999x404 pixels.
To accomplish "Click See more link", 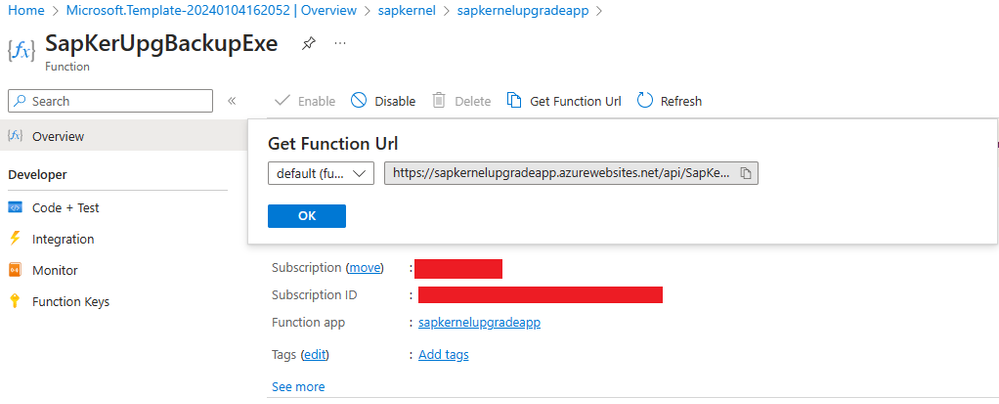I will 298,386.
